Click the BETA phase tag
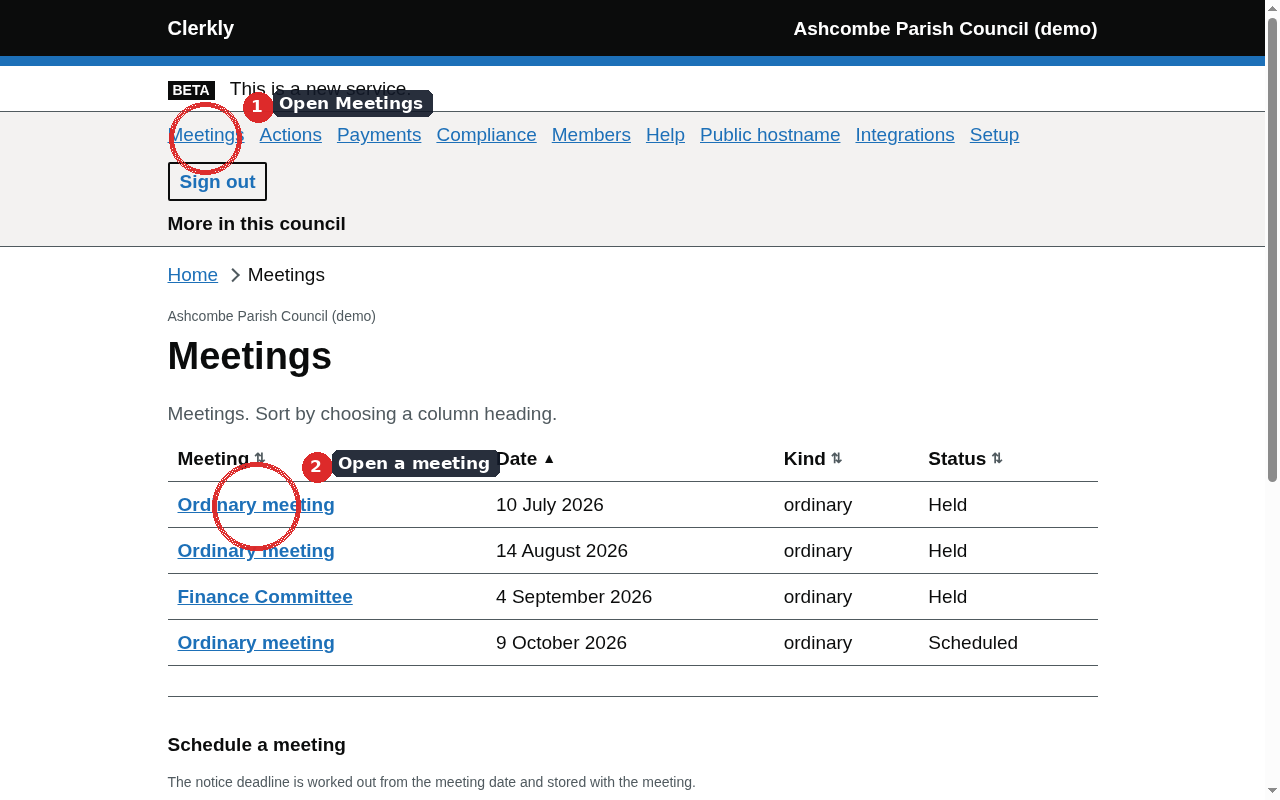1280x800 pixels. [191, 90]
